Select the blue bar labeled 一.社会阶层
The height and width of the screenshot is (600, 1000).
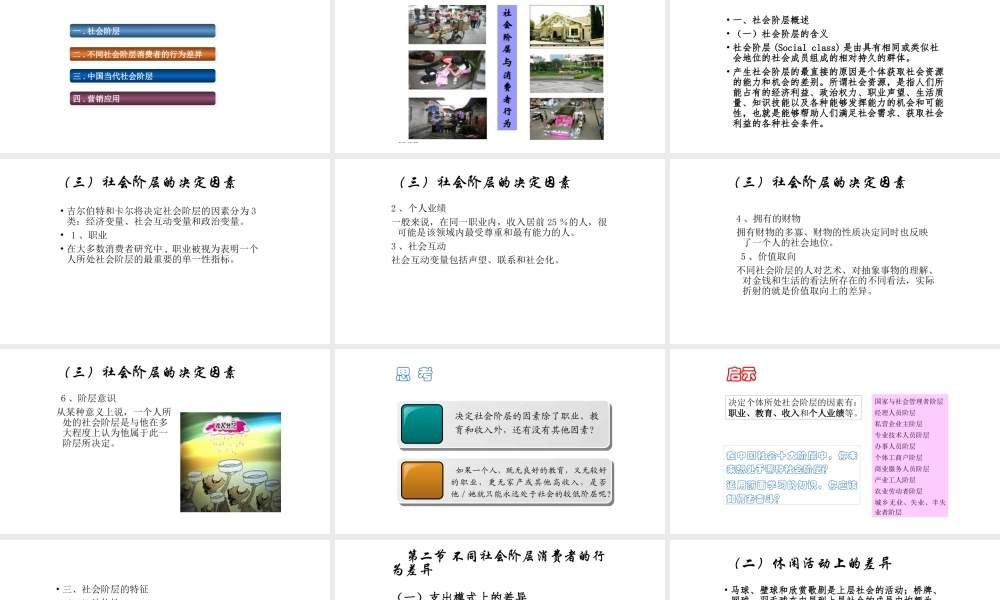tap(141, 30)
